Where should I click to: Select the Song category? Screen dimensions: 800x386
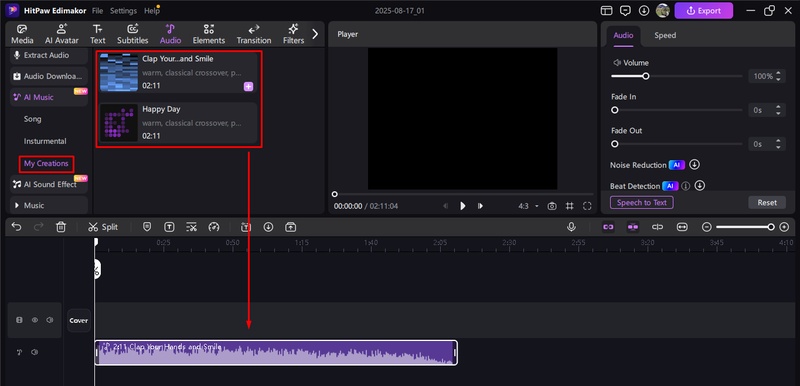[33, 119]
